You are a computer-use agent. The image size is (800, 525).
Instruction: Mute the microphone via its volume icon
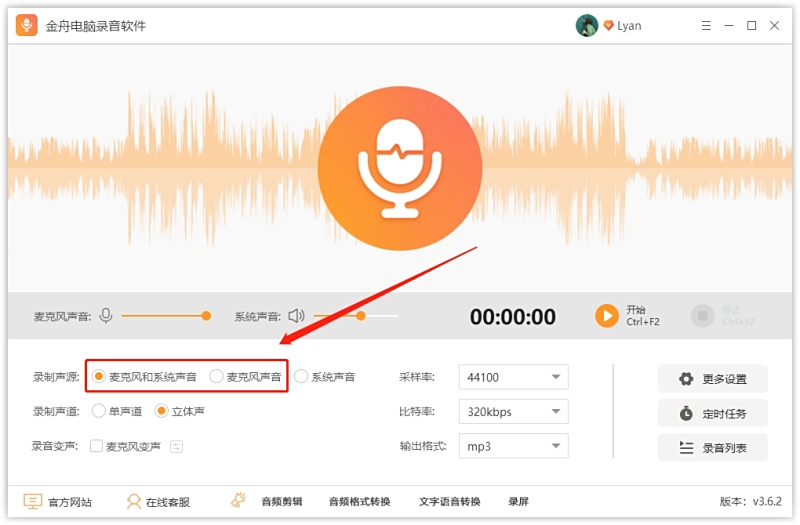(x=106, y=316)
